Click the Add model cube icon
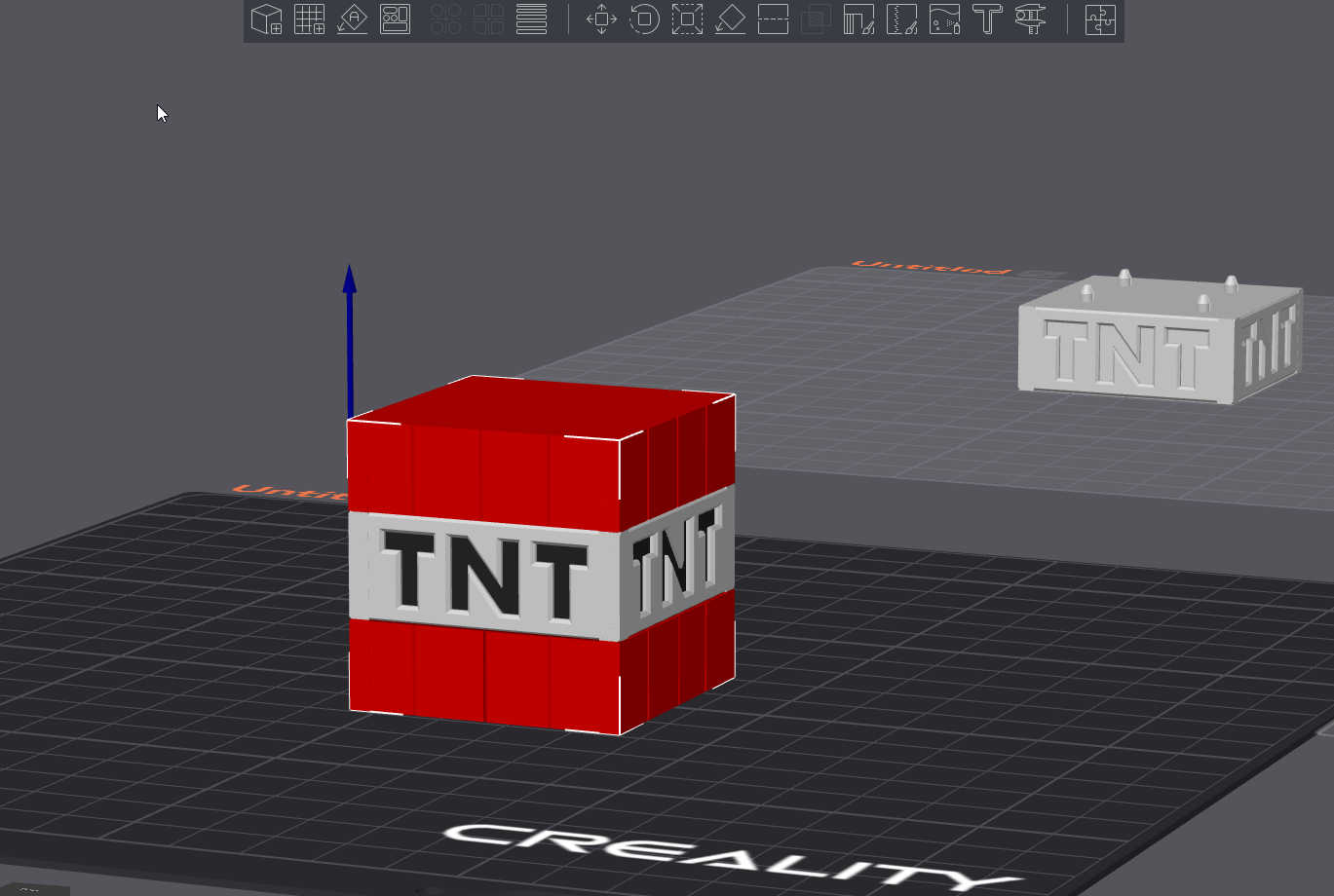 (266, 19)
